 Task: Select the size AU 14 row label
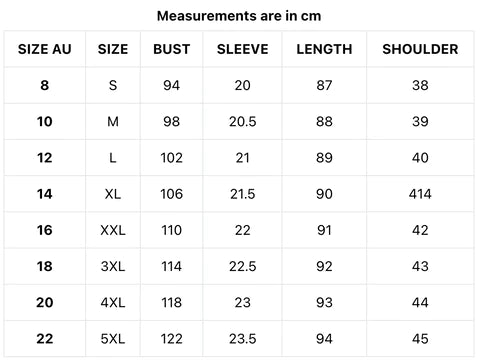click(45, 194)
